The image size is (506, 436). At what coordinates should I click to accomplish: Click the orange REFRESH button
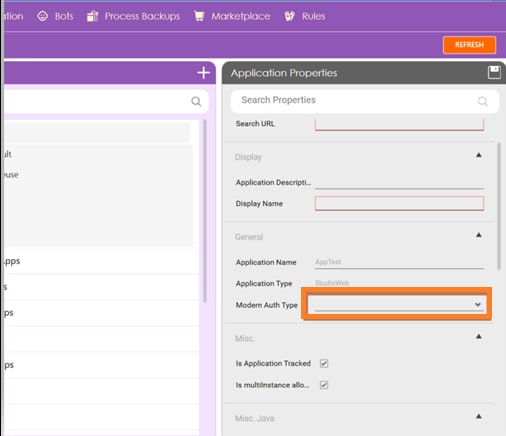pyautogui.click(x=469, y=45)
